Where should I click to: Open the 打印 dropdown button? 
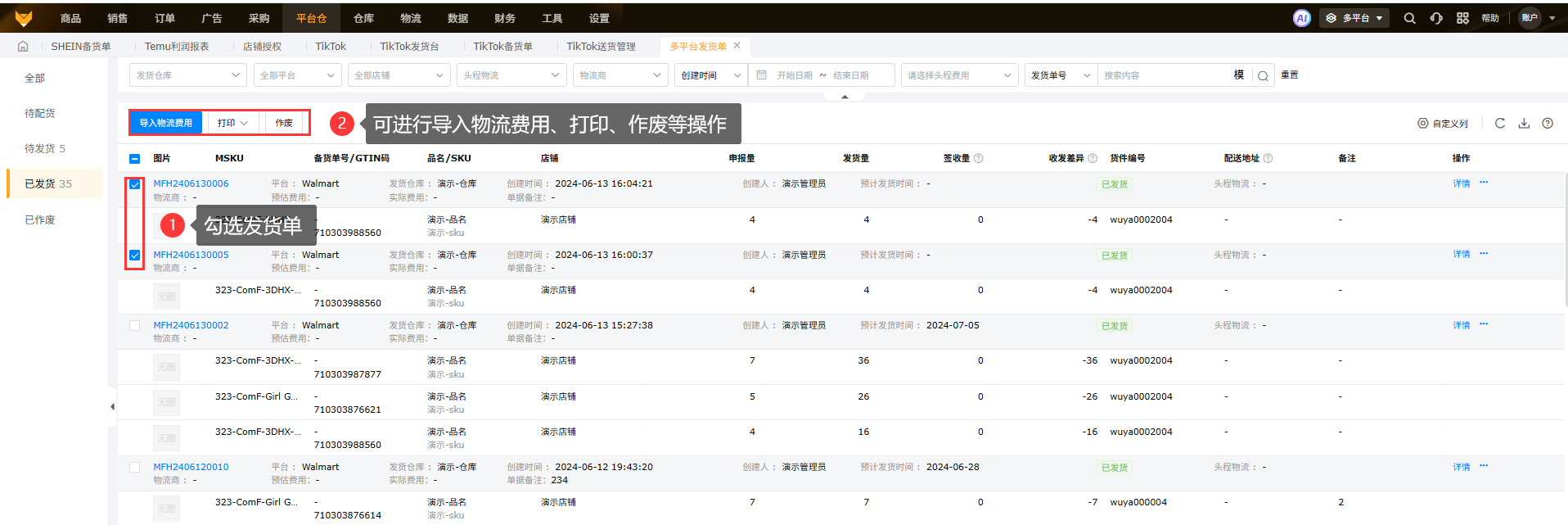(x=232, y=123)
